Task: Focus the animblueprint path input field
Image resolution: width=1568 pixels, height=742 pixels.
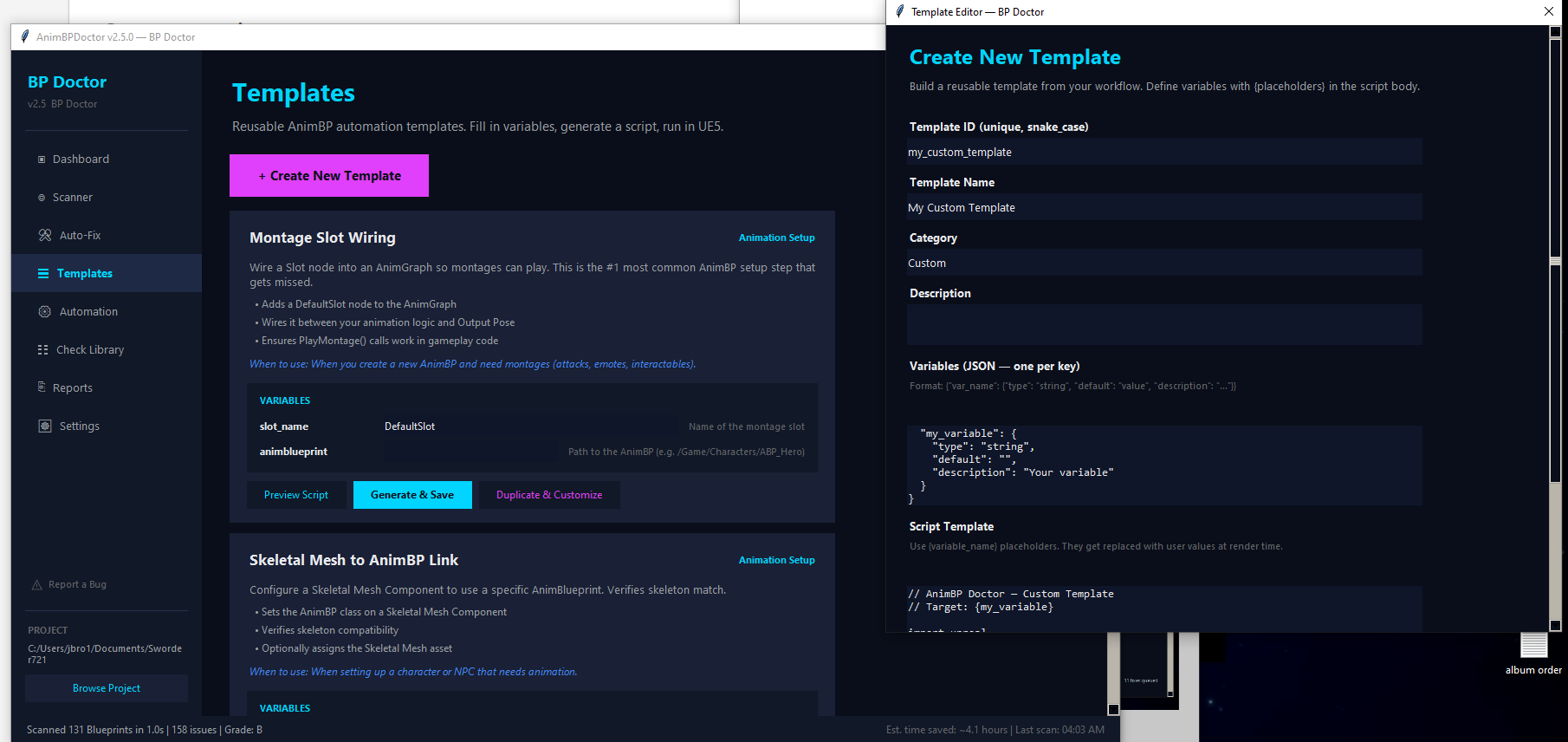Action: [x=473, y=452]
